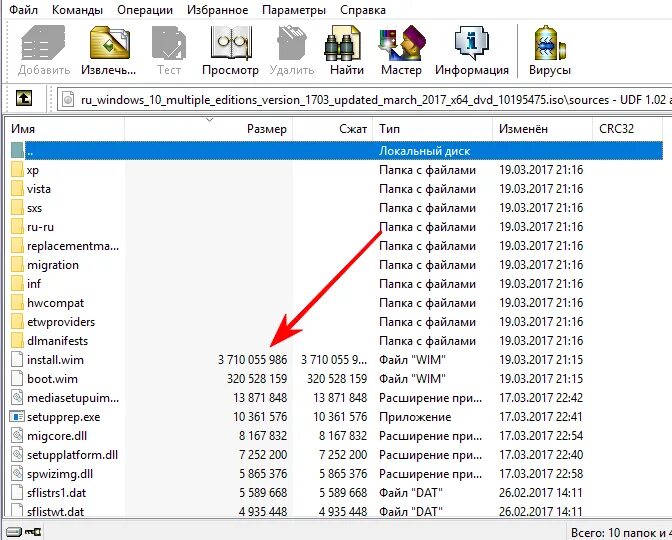Image resolution: width=672 pixels, height=540 pixels.
Task: Click date 17.03.2017 22:54
Action: click(541, 436)
